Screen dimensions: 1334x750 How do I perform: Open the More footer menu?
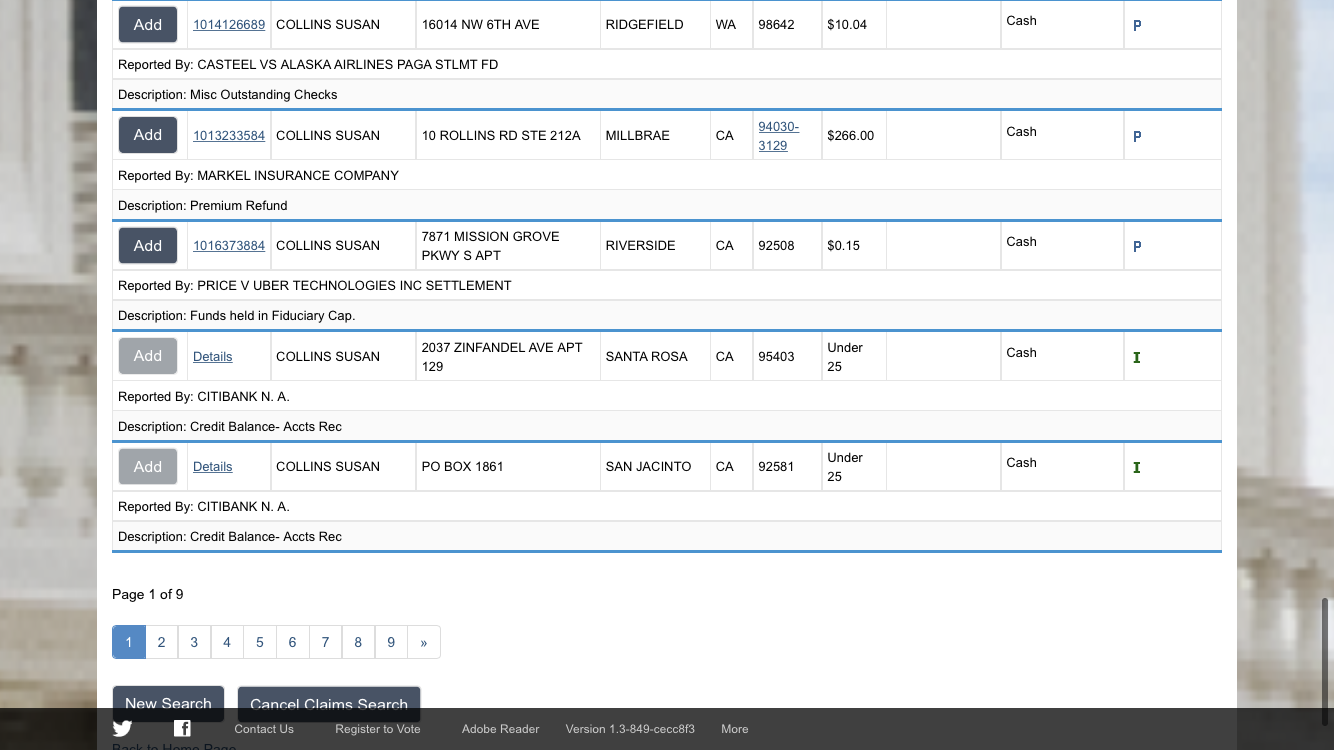click(735, 729)
